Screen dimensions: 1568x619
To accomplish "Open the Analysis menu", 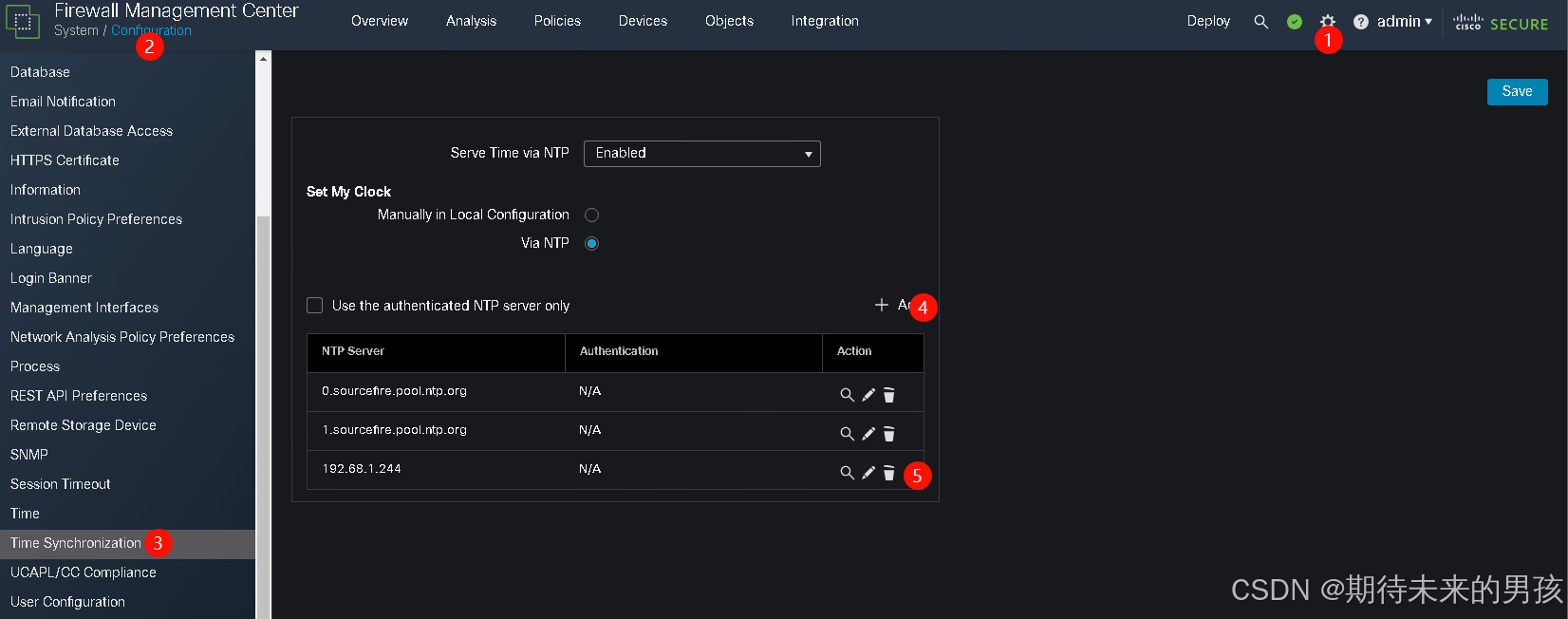I will (x=471, y=21).
